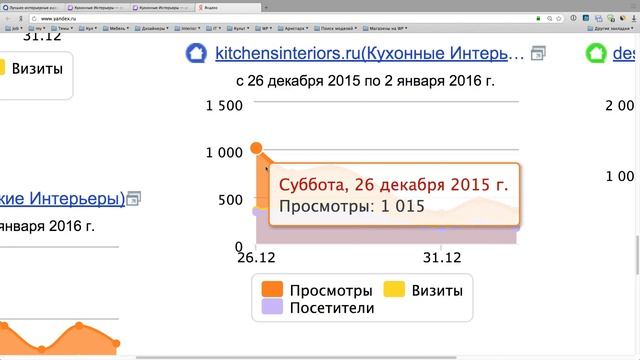Image resolution: width=640 pixels, height=360 pixels.
Task: Reload the page with the refresh icon
Action: pyautogui.click(x=34, y=19)
